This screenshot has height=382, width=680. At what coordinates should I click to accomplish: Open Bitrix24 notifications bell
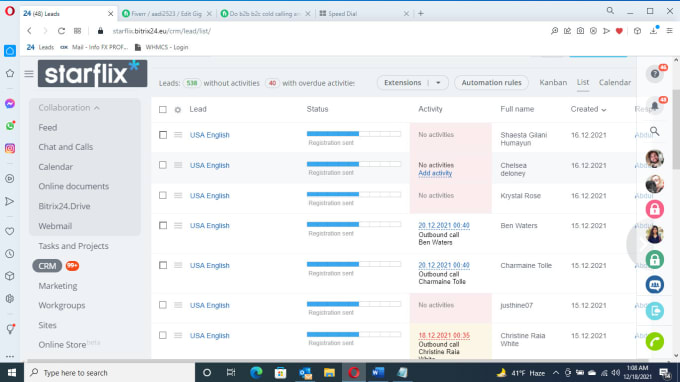(x=654, y=106)
